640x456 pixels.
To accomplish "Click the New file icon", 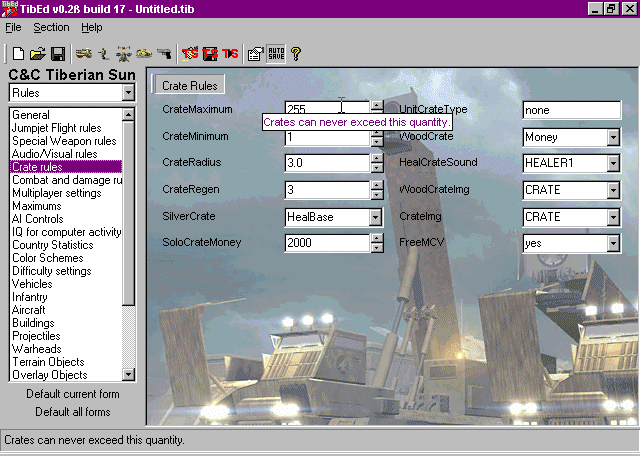I will coord(18,53).
